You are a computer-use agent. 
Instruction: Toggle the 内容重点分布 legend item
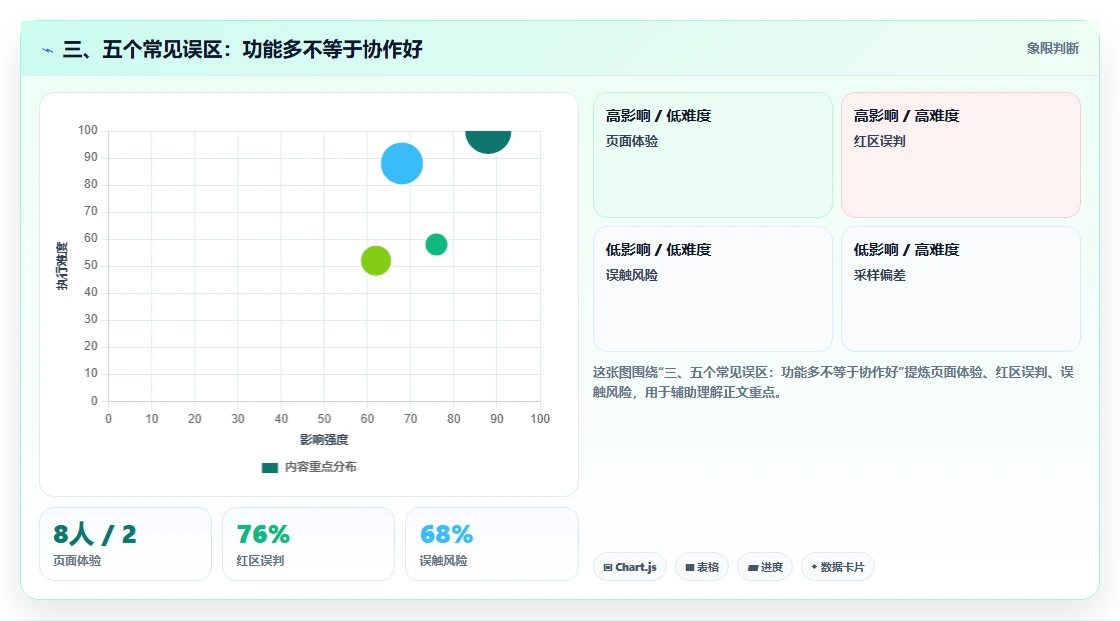[309, 467]
